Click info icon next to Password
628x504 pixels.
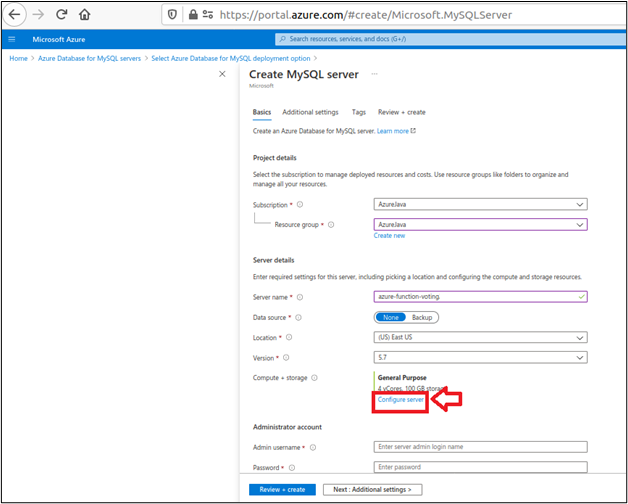(x=292, y=468)
